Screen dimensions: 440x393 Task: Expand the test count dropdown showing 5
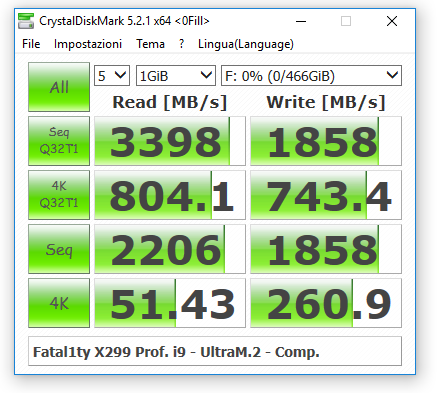tap(112, 76)
